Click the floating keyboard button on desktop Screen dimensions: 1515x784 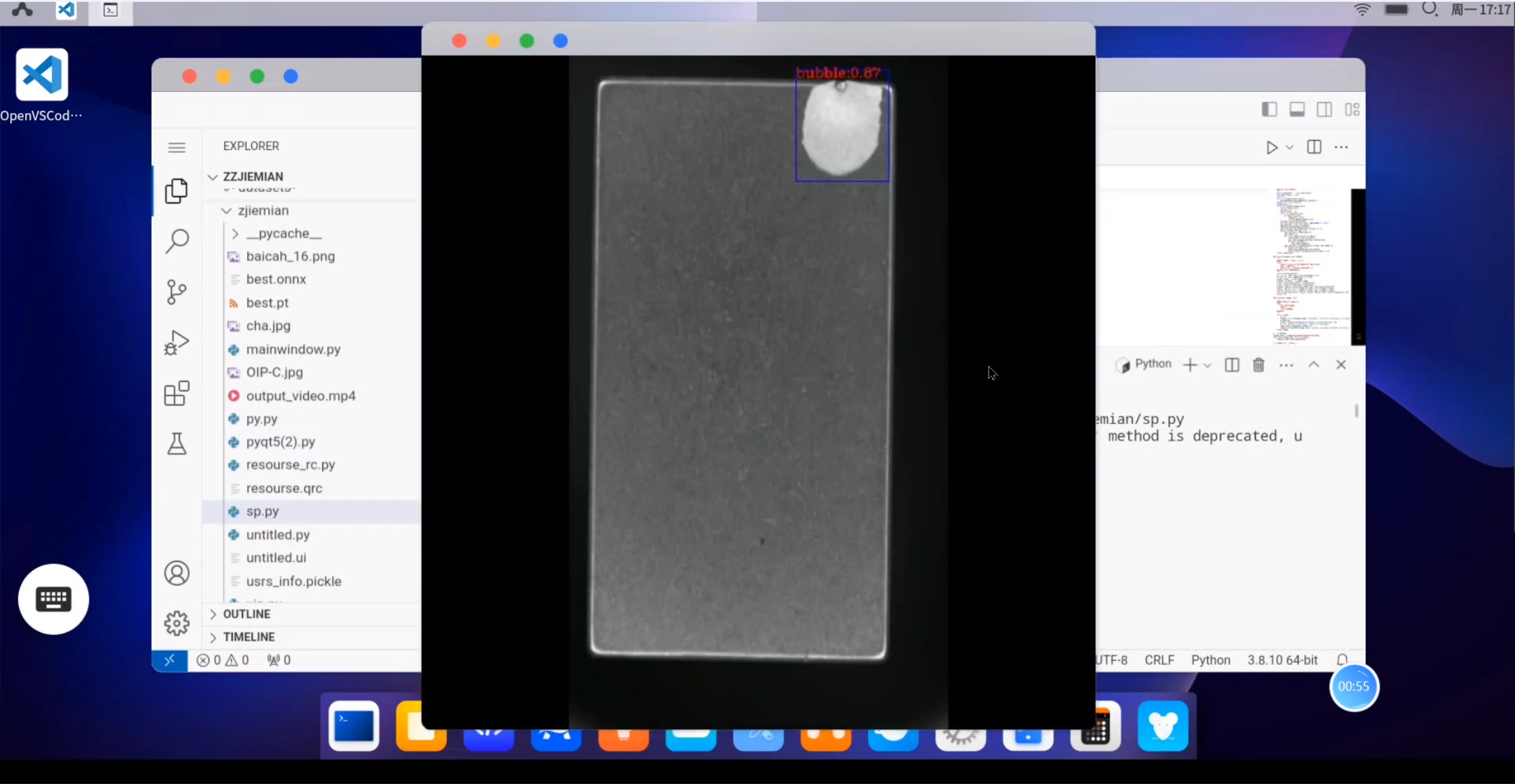coord(53,599)
